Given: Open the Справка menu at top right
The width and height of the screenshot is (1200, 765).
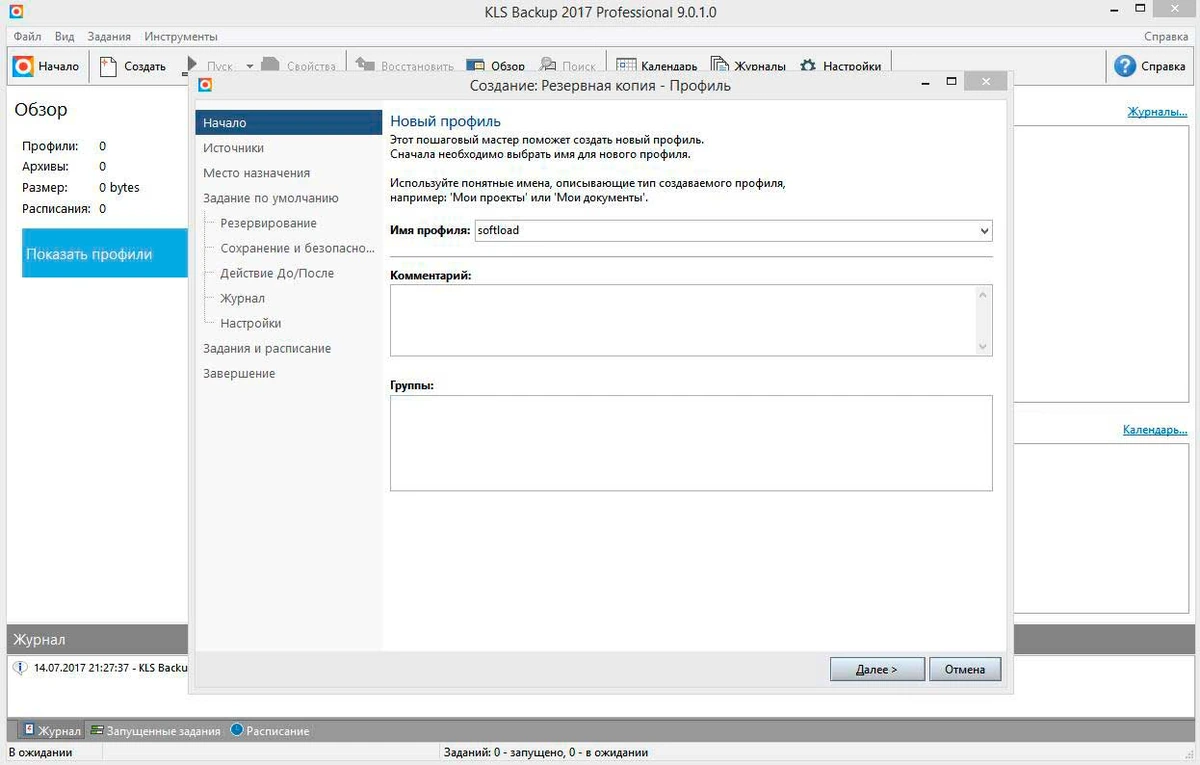Looking at the screenshot, I should [1166, 36].
